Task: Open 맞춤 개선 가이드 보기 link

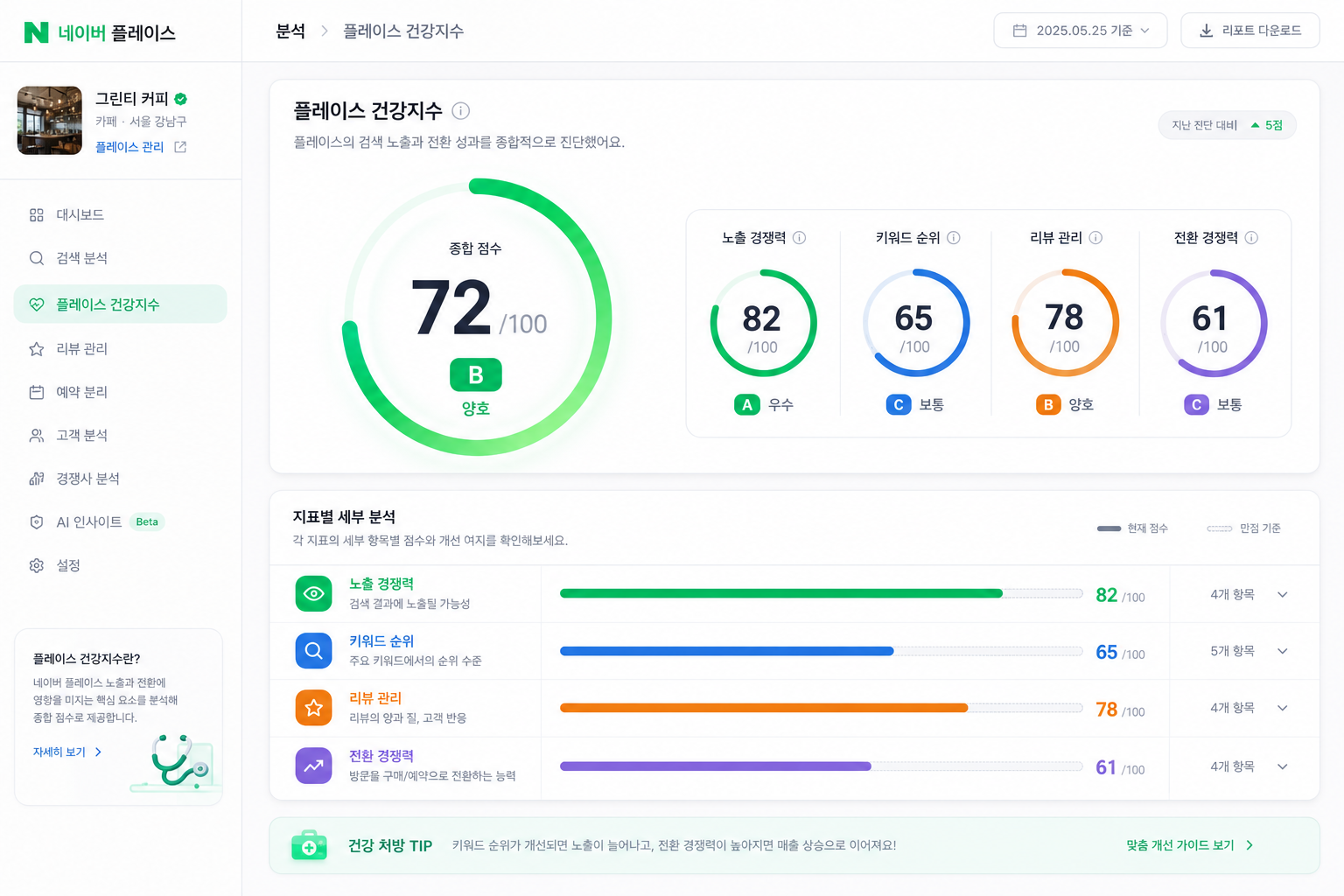Action: coord(1190,845)
